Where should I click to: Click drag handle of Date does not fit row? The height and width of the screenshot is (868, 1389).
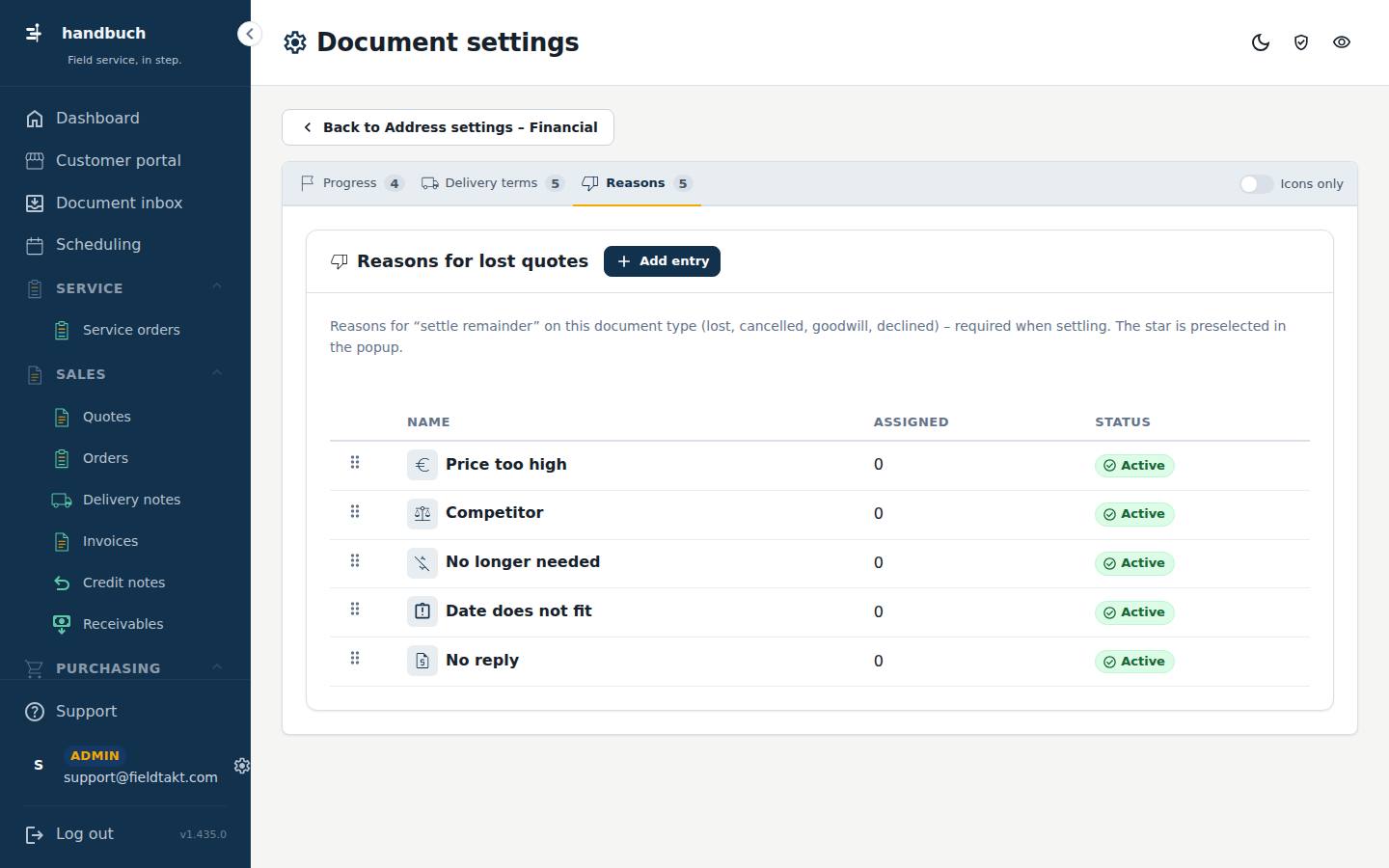pos(355,610)
